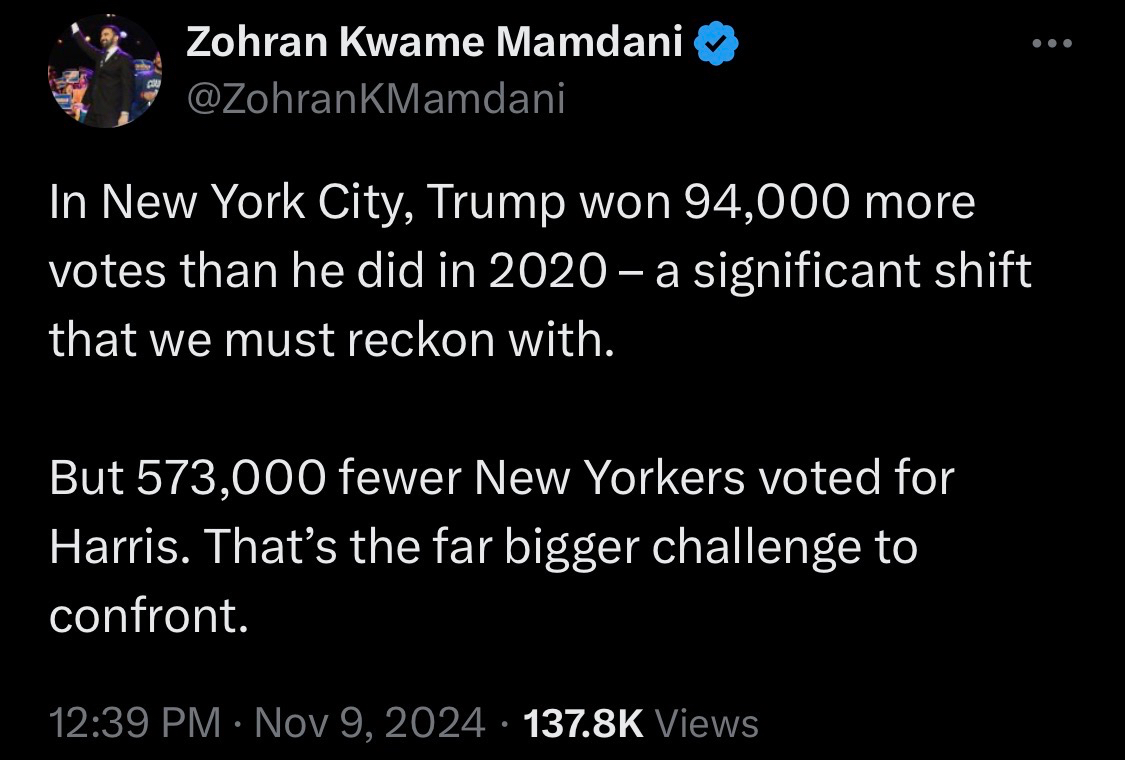Viewport: 1125px width, 760px height.
Task: Click the 137.8K view count
Action: click(583, 722)
